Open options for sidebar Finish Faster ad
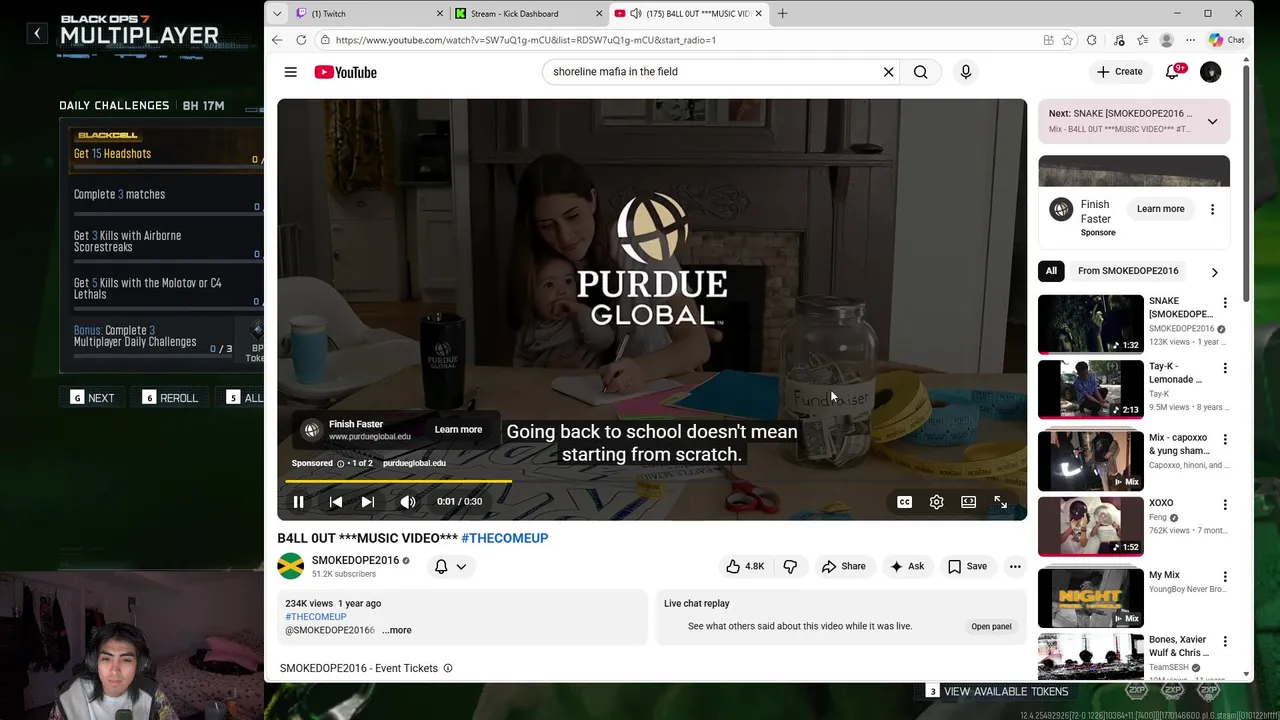The image size is (1280, 720). [1212, 209]
